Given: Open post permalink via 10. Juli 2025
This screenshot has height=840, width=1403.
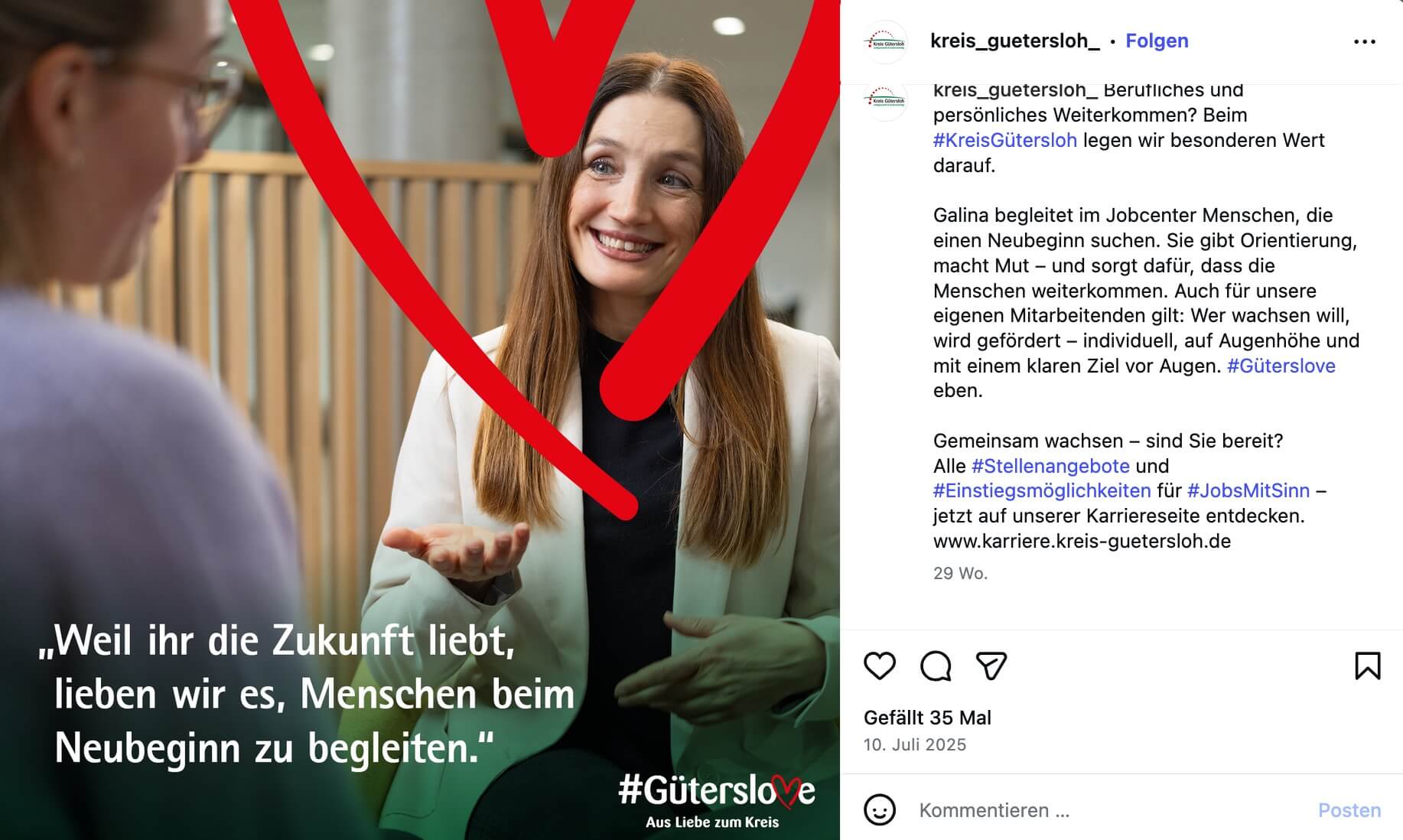Looking at the screenshot, I should (x=915, y=744).
